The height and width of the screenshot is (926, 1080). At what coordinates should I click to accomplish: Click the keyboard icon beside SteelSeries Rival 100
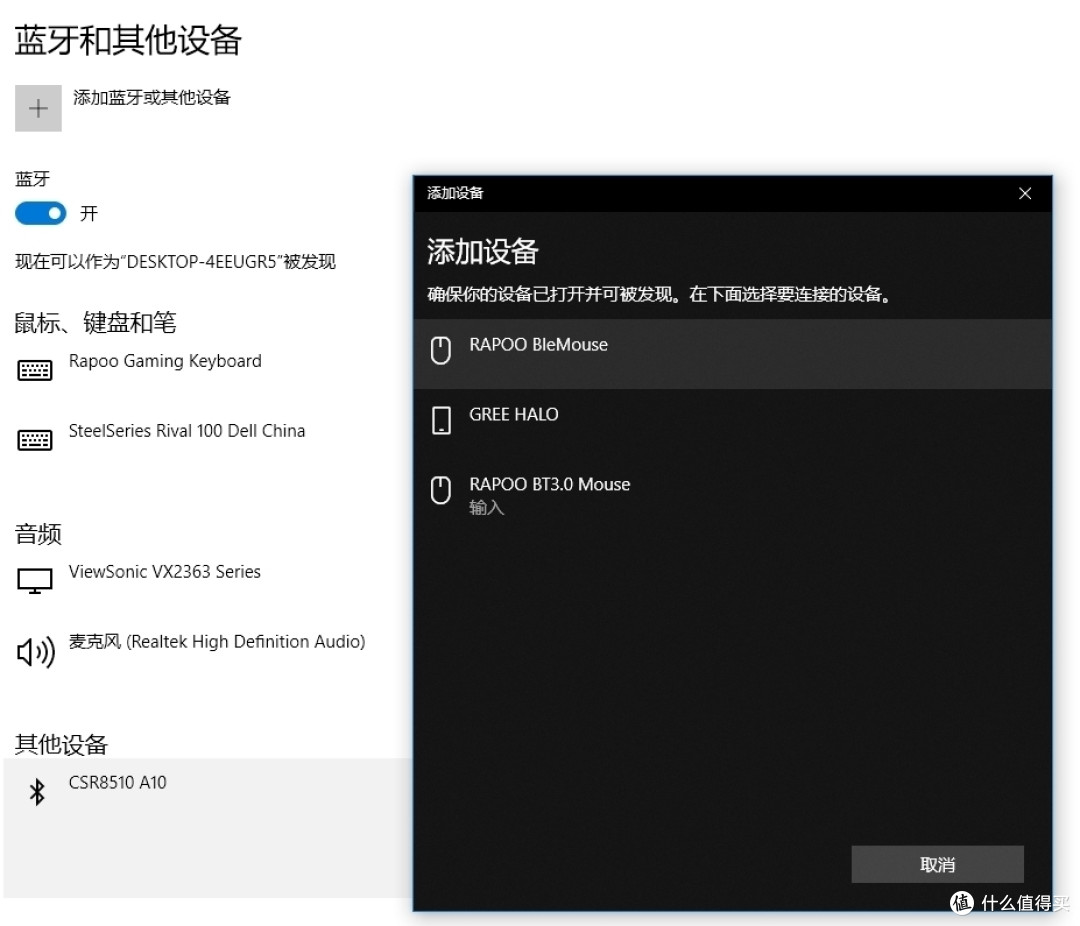[x=34, y=440]
